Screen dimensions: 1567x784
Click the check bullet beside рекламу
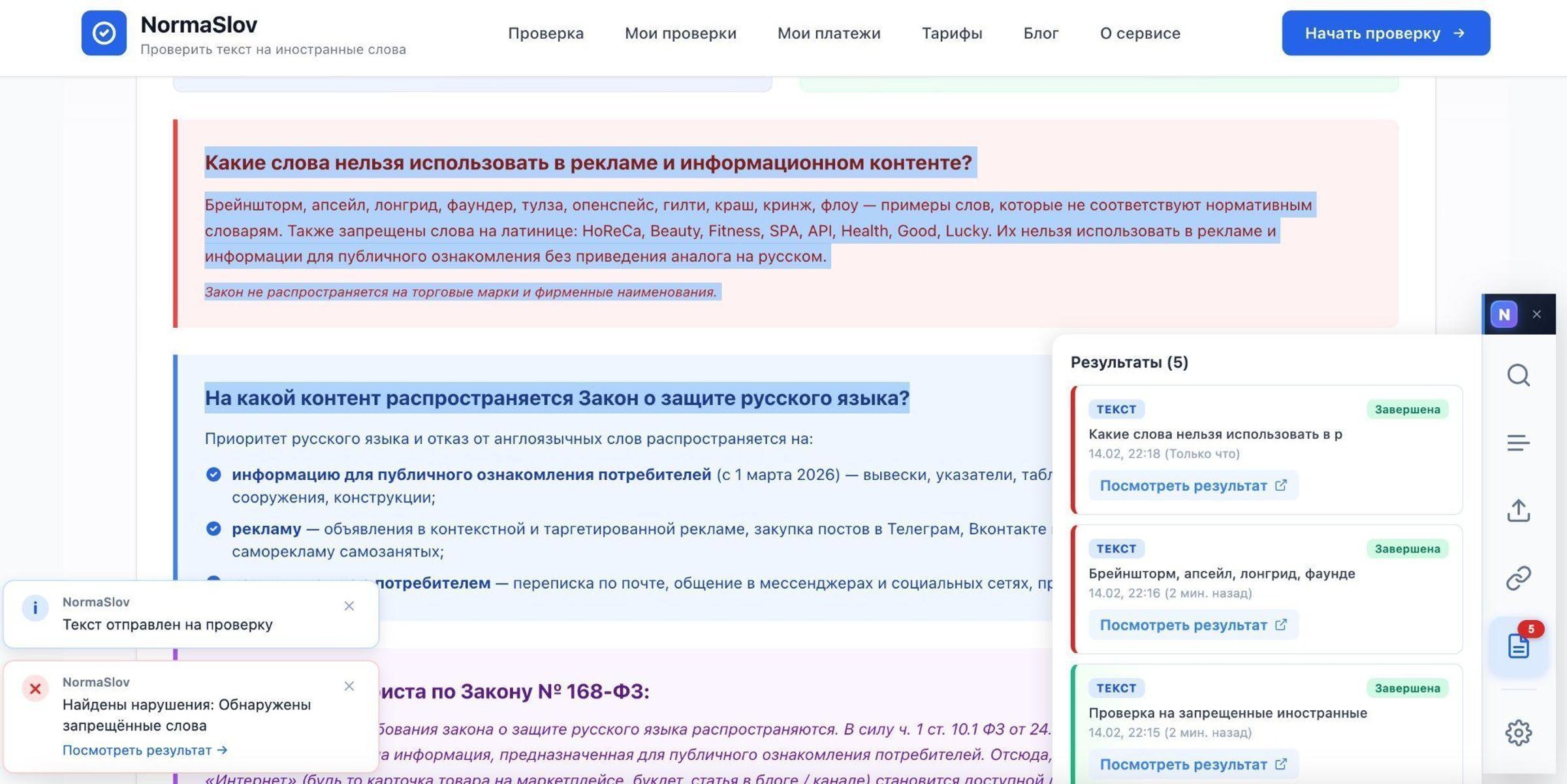click(214, 529)
